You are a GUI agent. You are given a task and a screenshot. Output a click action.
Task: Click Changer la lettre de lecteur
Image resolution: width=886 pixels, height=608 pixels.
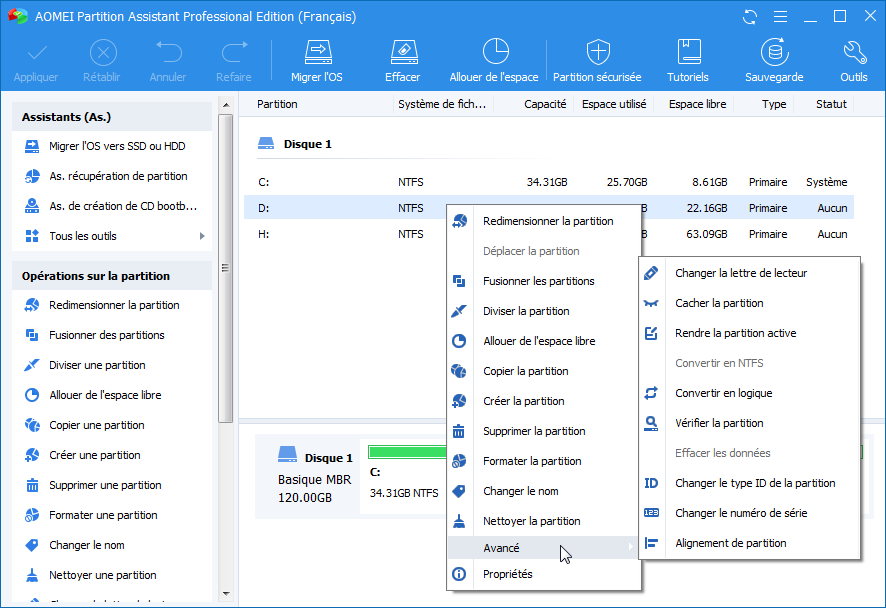tap(741, 273)
